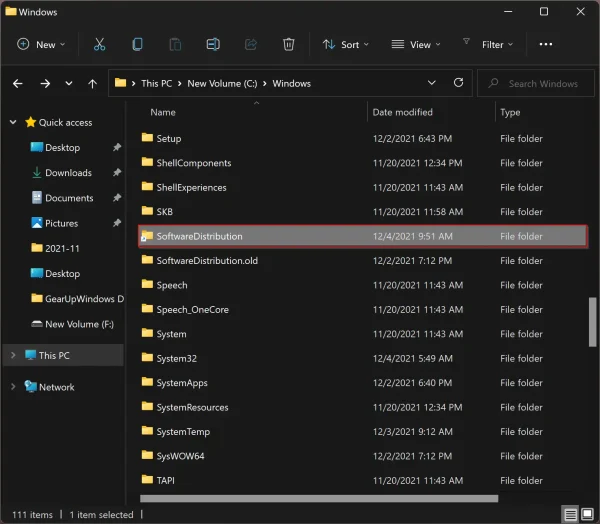Click the pin icon beside Pictures

(117, 223)
